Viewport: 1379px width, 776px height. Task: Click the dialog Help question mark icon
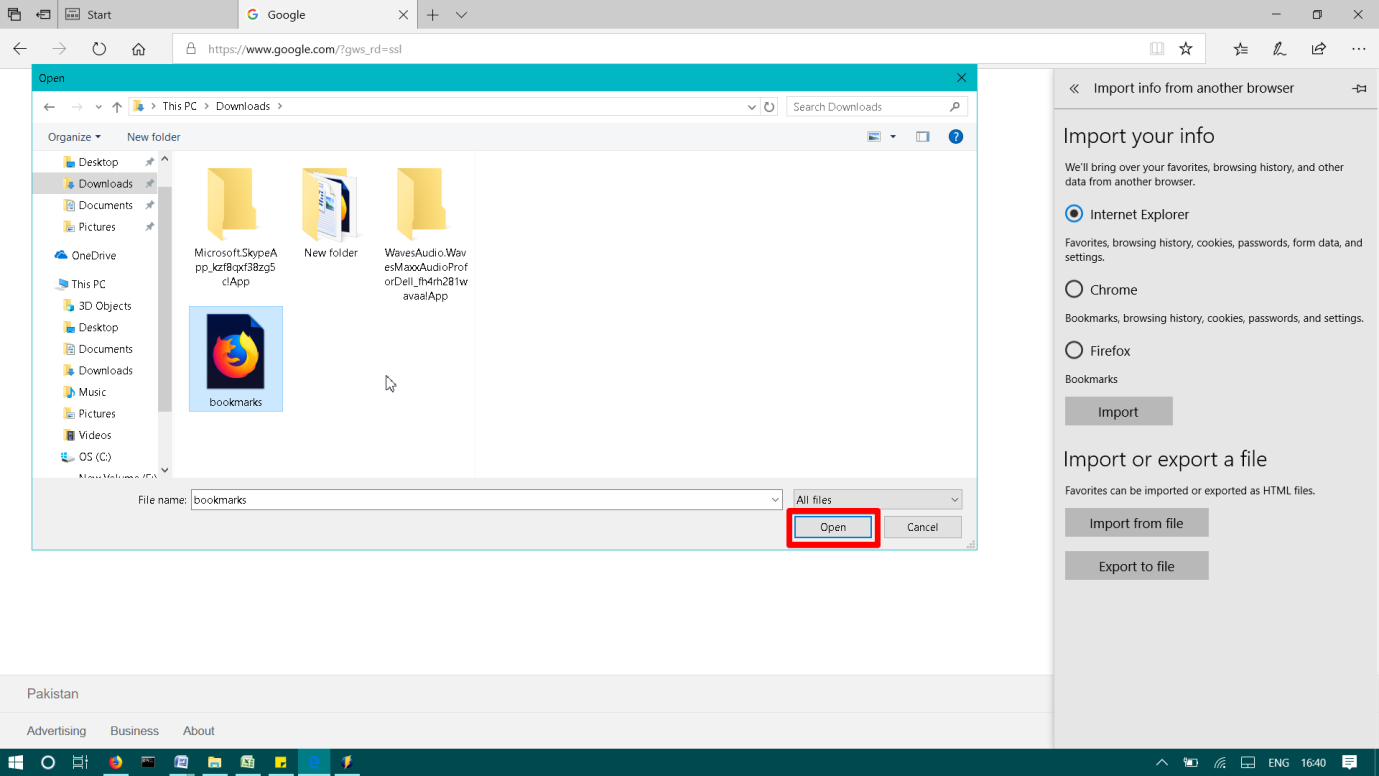pos(956,137)
